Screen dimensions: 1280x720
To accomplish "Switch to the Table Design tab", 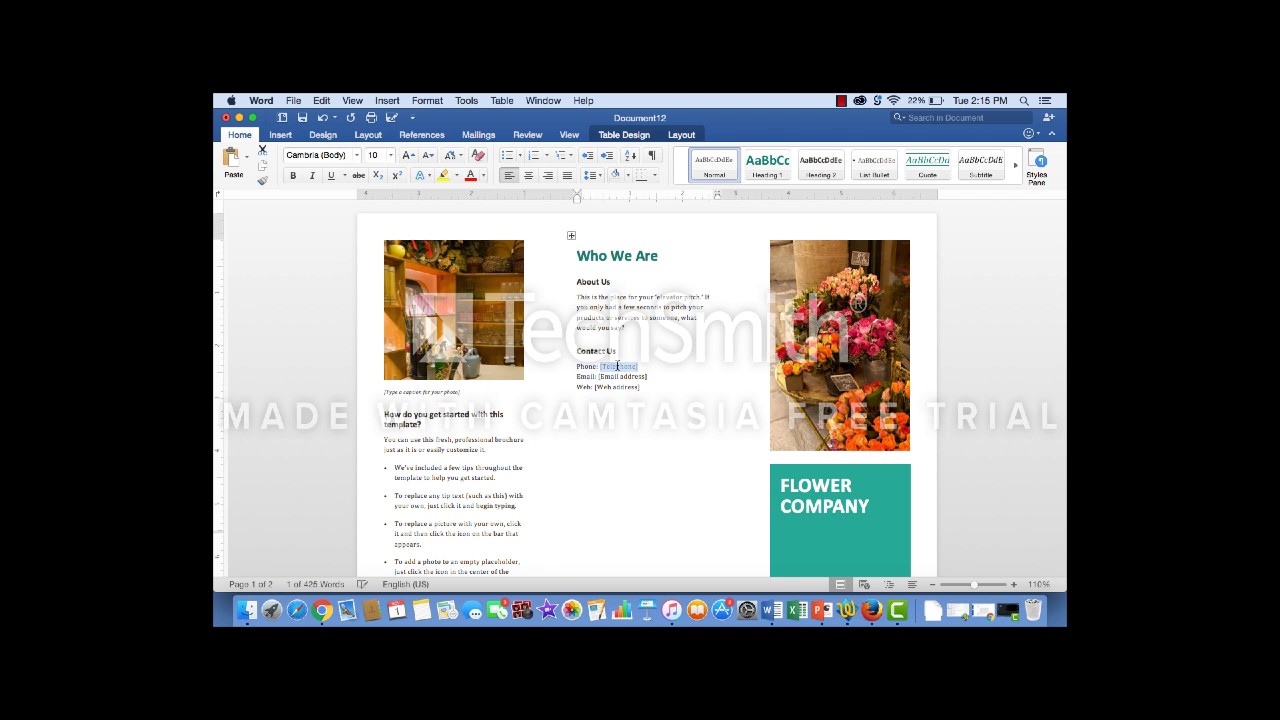I will [624, 135].
